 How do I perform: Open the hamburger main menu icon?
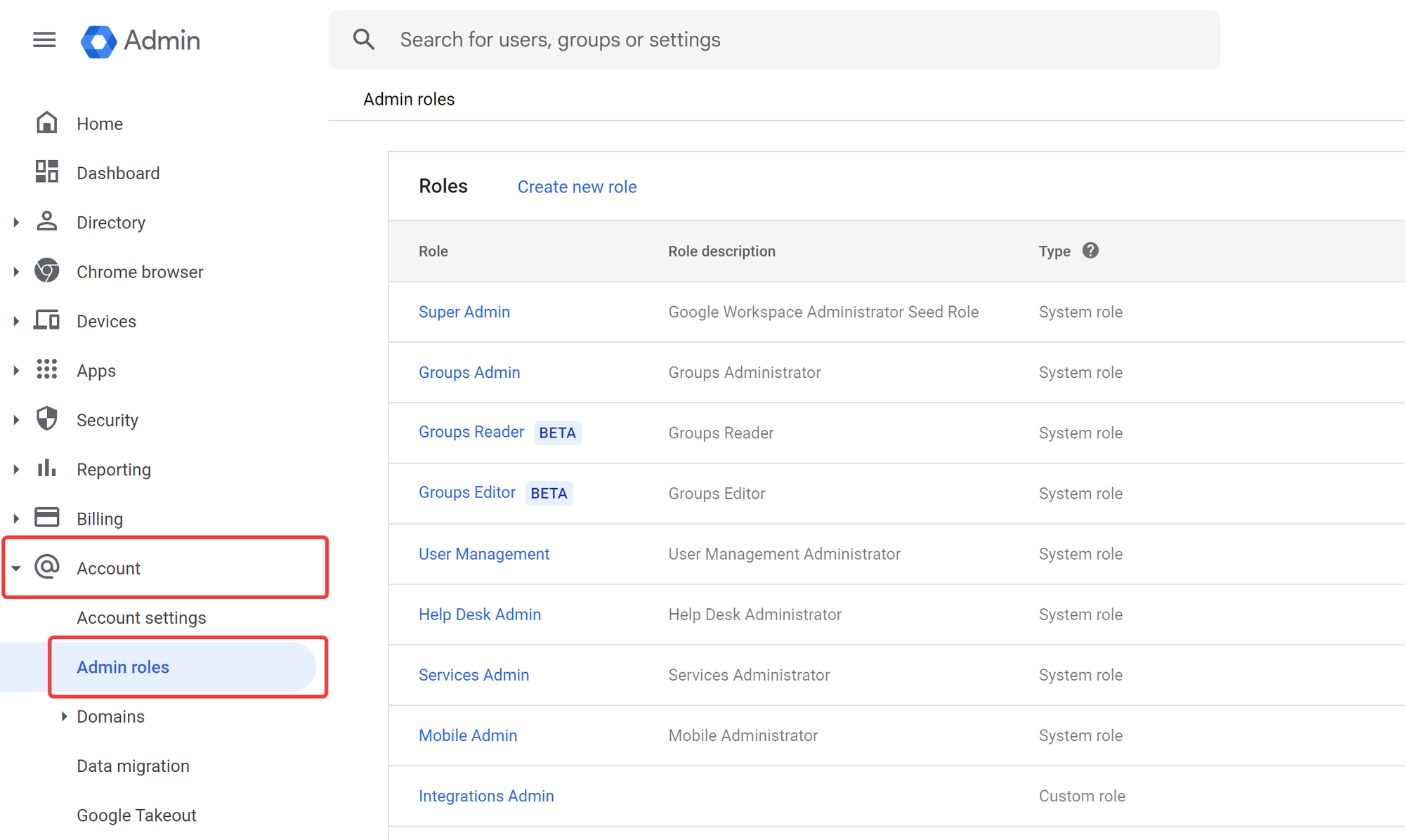(x=44, y=40)
